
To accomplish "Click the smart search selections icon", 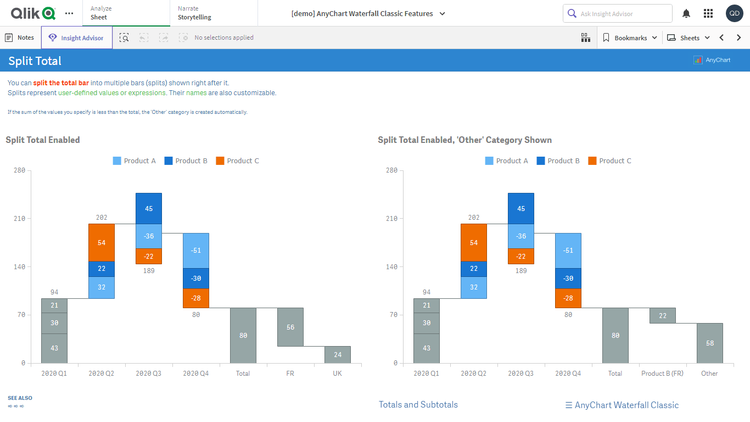I will pyautogui.click(x=124, y=37).
